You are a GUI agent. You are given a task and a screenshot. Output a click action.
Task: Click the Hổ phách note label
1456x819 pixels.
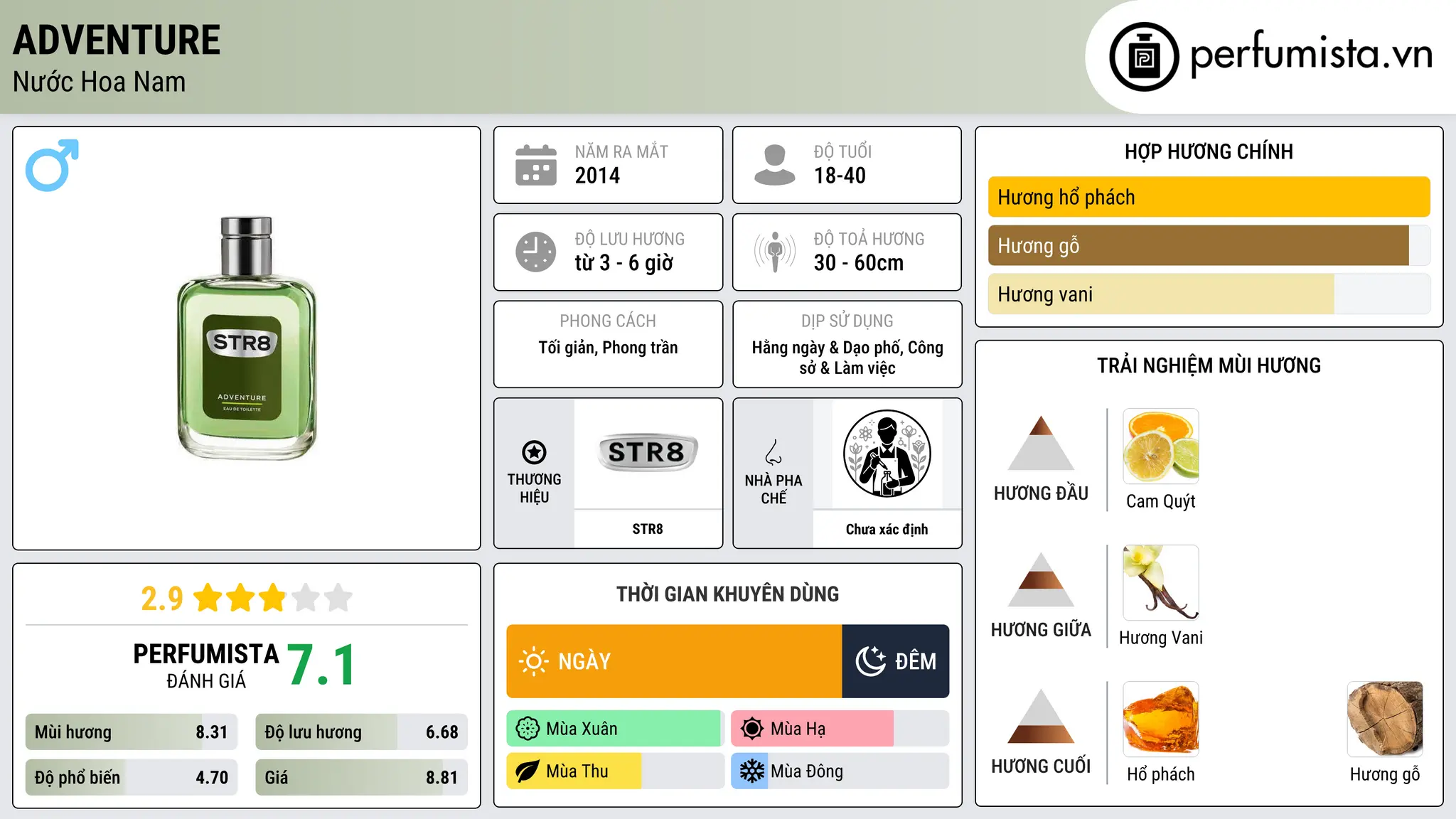tap(1161, 774)
